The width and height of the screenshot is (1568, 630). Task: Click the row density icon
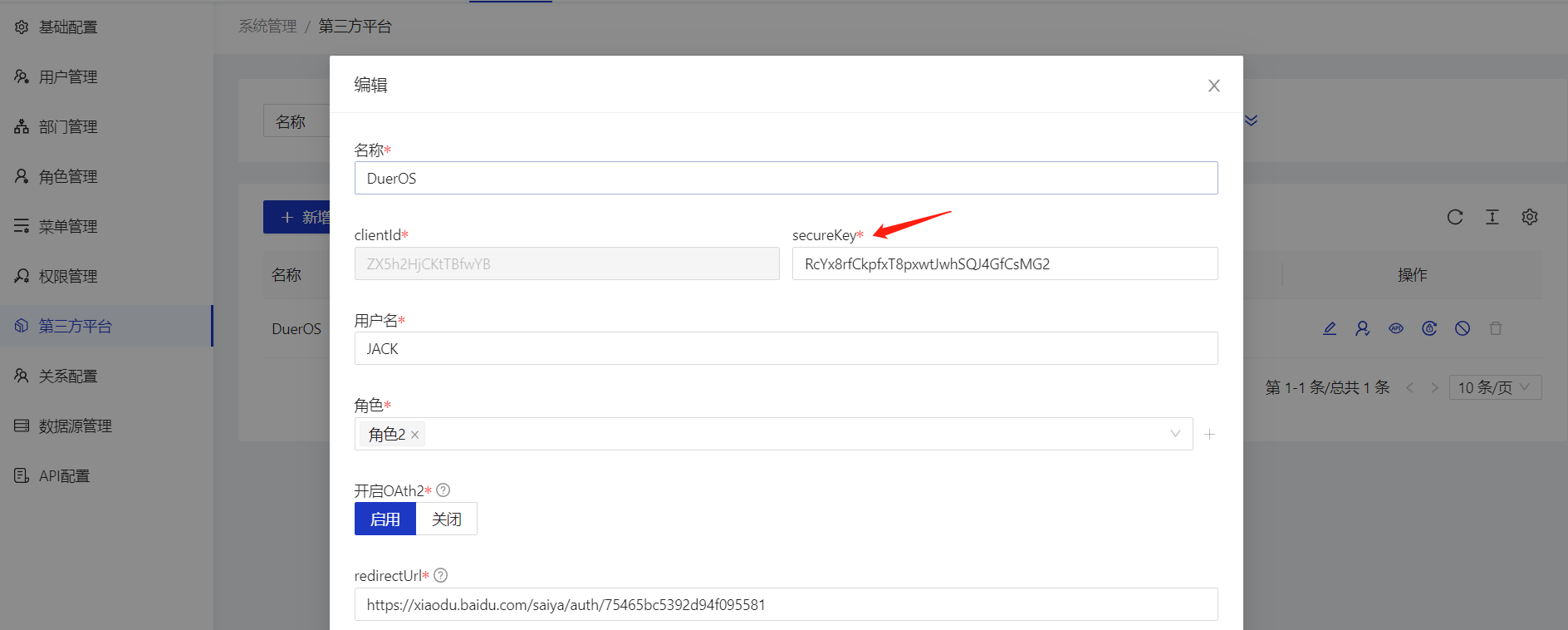pos(1492,217)
